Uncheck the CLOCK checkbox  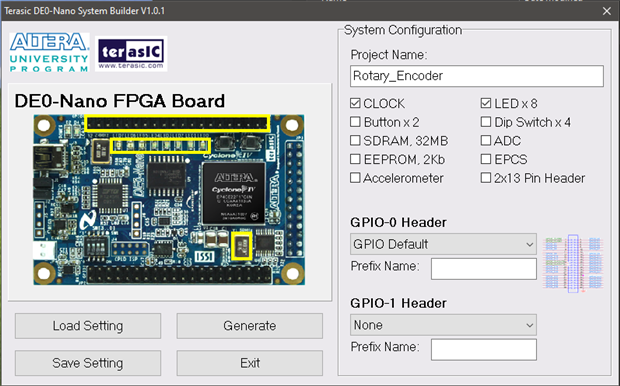click(355, 103)
